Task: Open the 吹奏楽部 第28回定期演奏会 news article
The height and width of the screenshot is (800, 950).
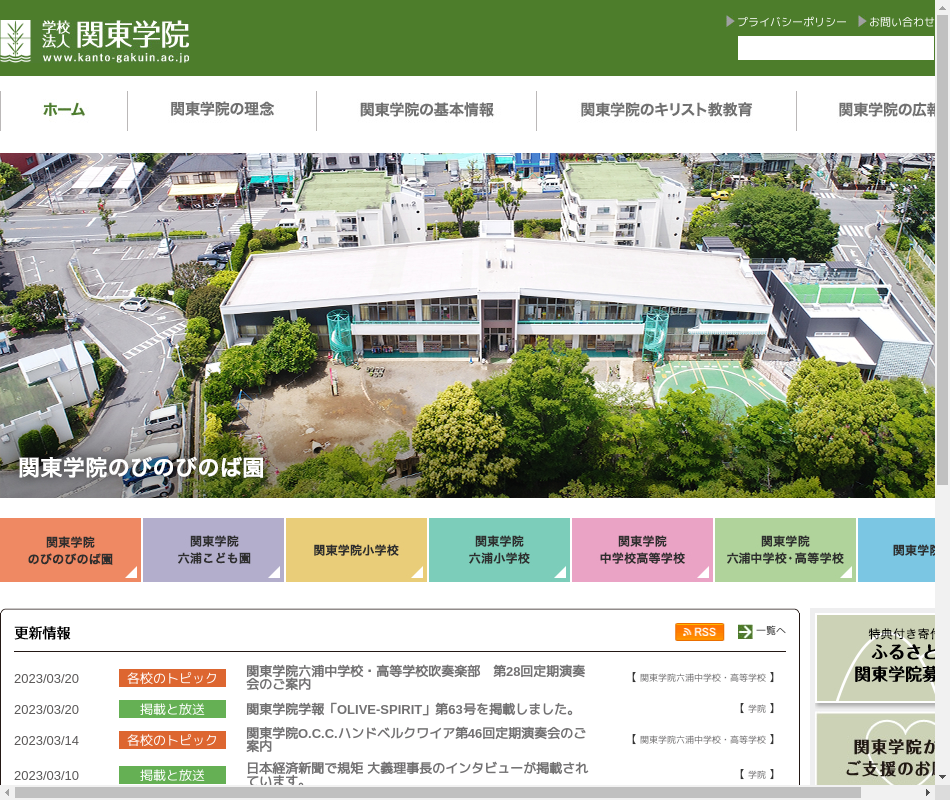Action: click(416, 678)
